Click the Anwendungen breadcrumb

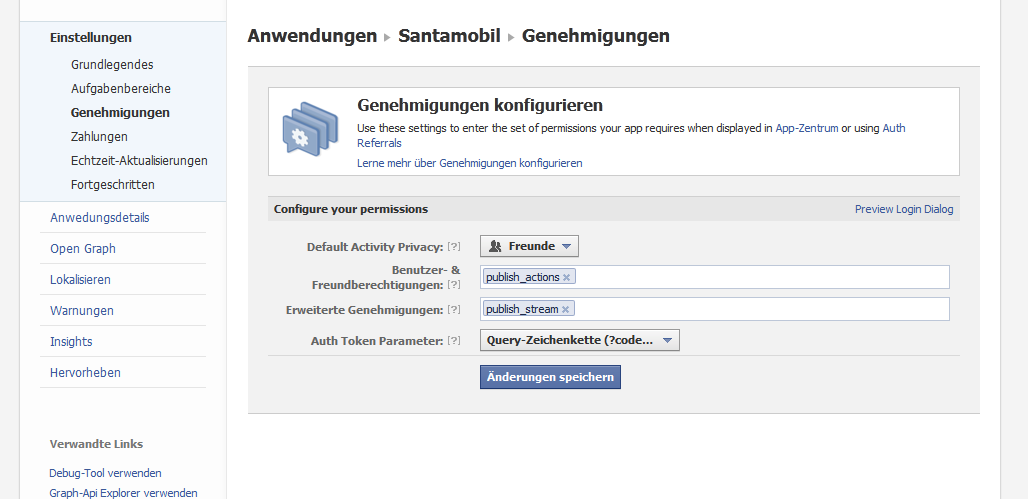(312, 36)
